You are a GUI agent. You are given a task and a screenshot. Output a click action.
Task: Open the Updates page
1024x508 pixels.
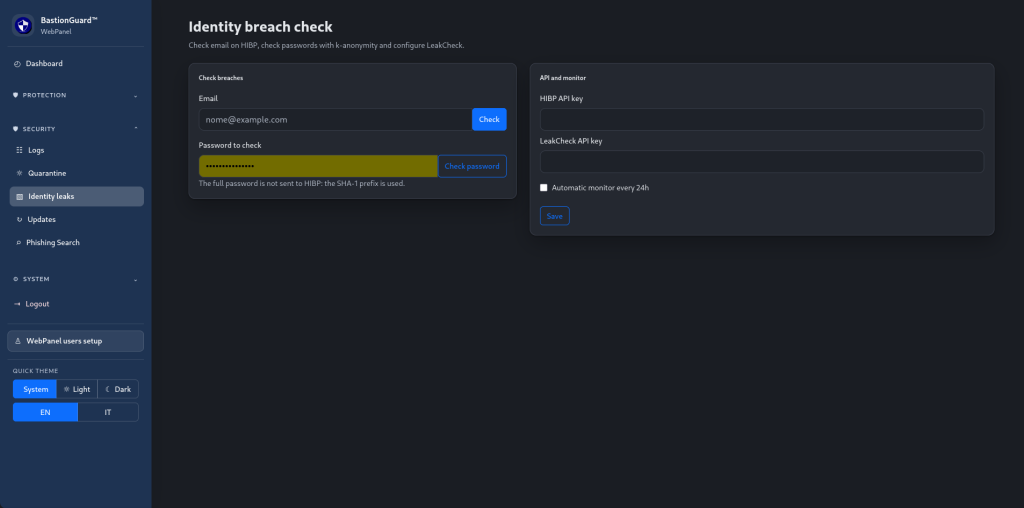coord(76,220)
